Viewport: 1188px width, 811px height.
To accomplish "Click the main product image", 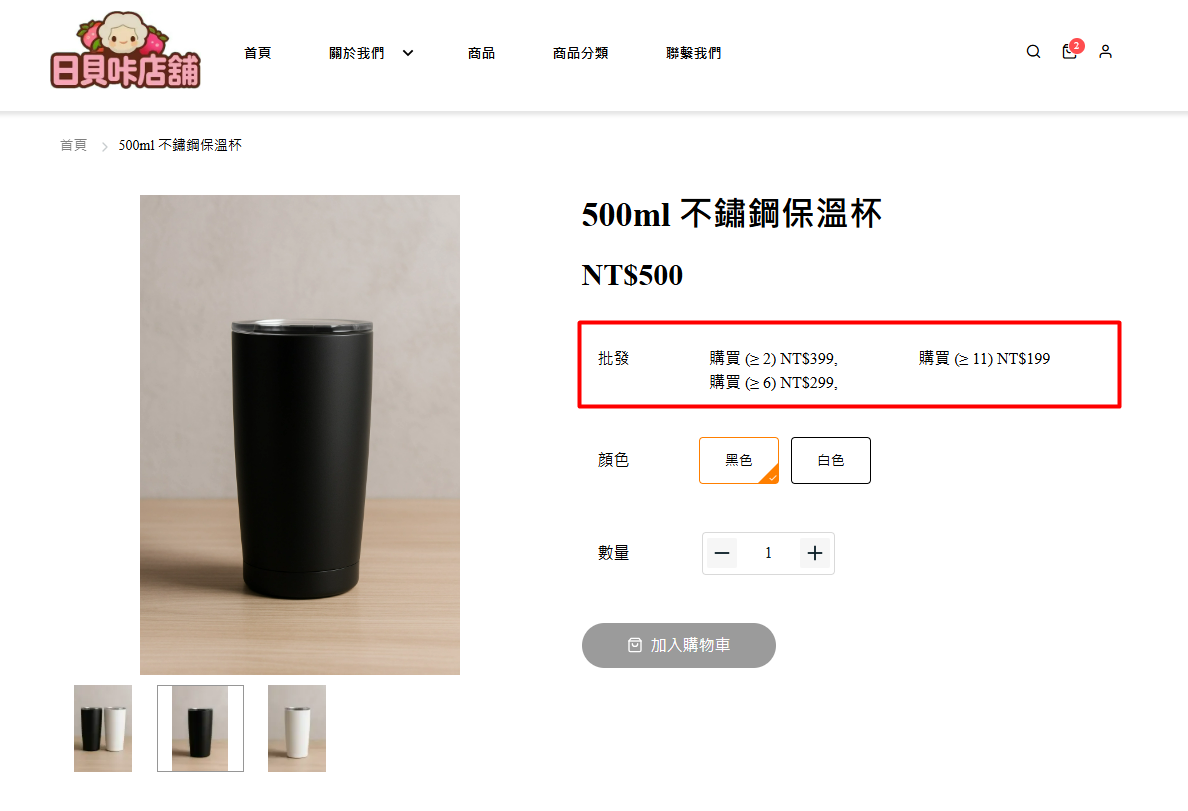I will (300, 435).
